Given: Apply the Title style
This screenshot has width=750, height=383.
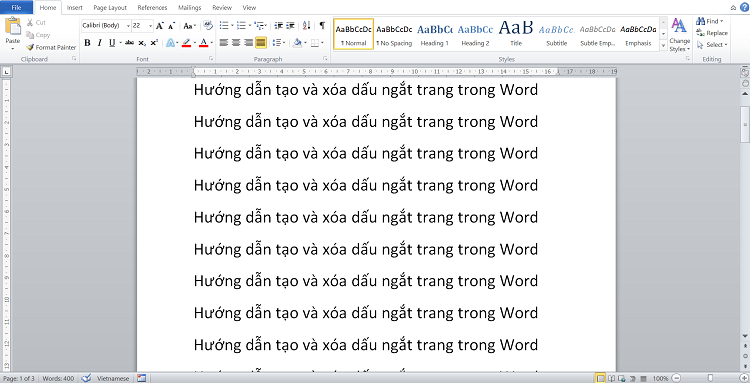Looking at the screenshot, I should tap(516, 34).
